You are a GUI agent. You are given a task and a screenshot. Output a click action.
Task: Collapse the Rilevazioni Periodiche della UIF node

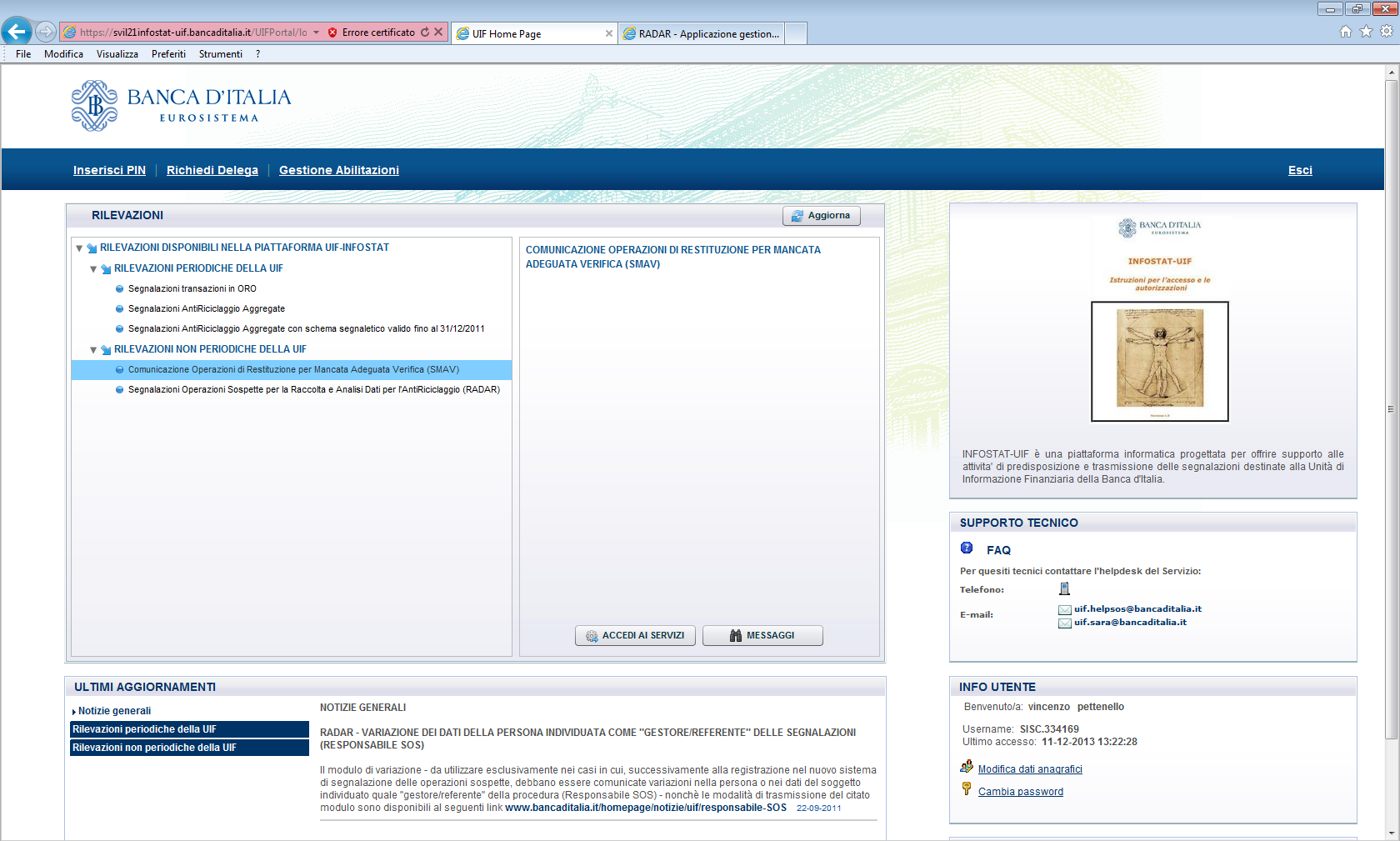[x=93, y=269]
